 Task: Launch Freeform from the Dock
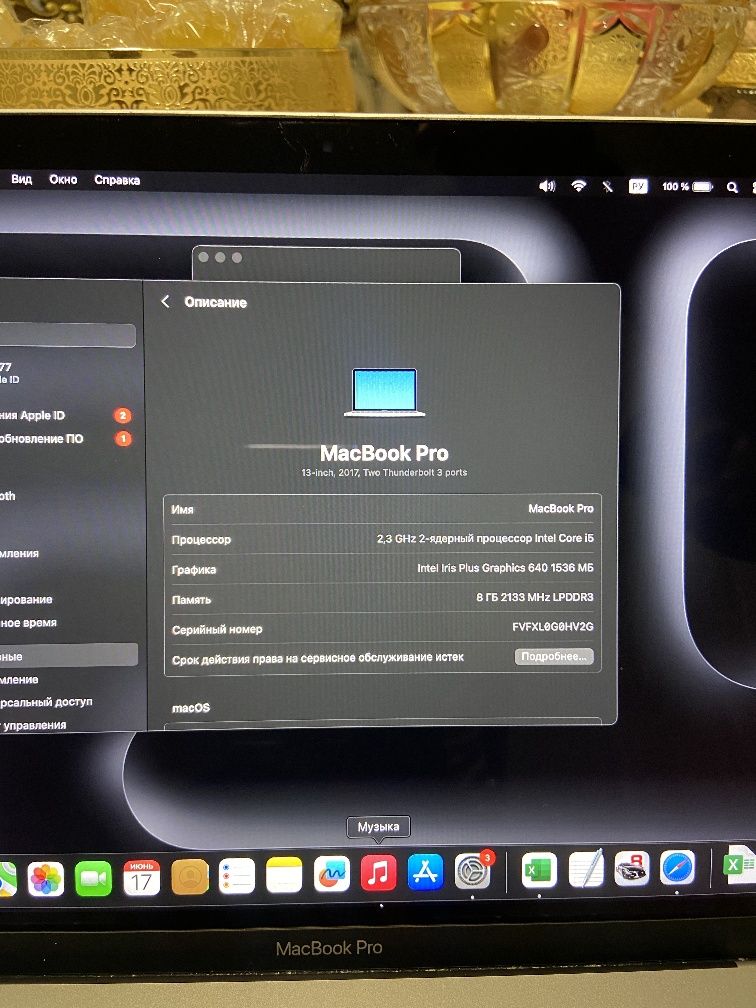coord(332,874)
